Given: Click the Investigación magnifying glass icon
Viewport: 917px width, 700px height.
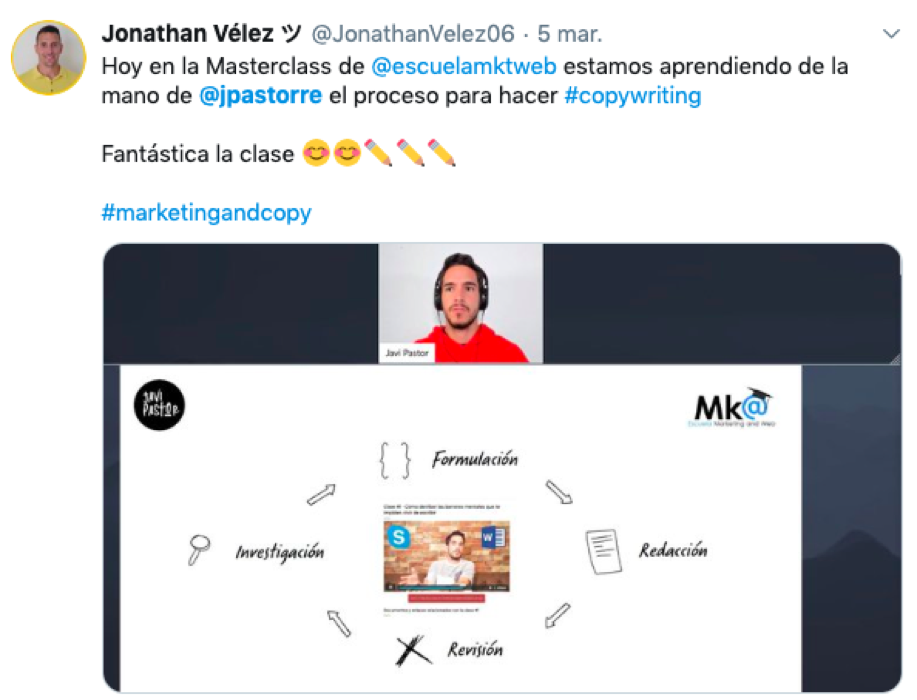Looking at the screenshot, I should (199, 550).
